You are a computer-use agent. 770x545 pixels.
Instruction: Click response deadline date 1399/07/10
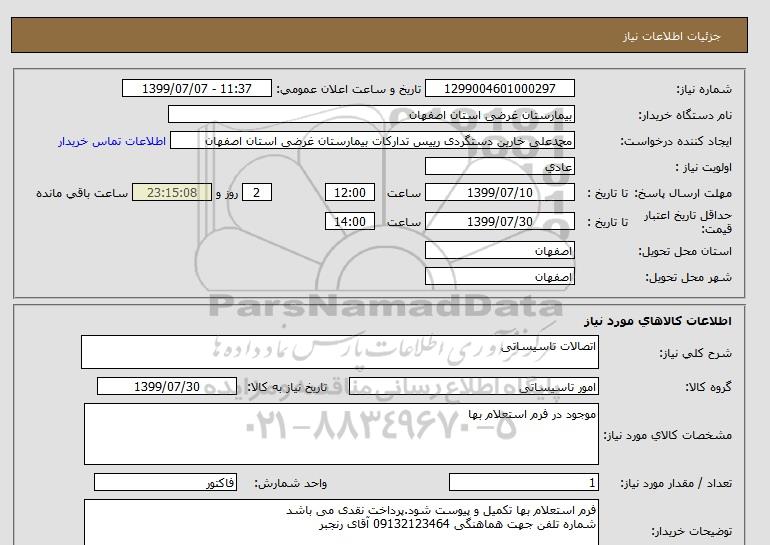499,192
